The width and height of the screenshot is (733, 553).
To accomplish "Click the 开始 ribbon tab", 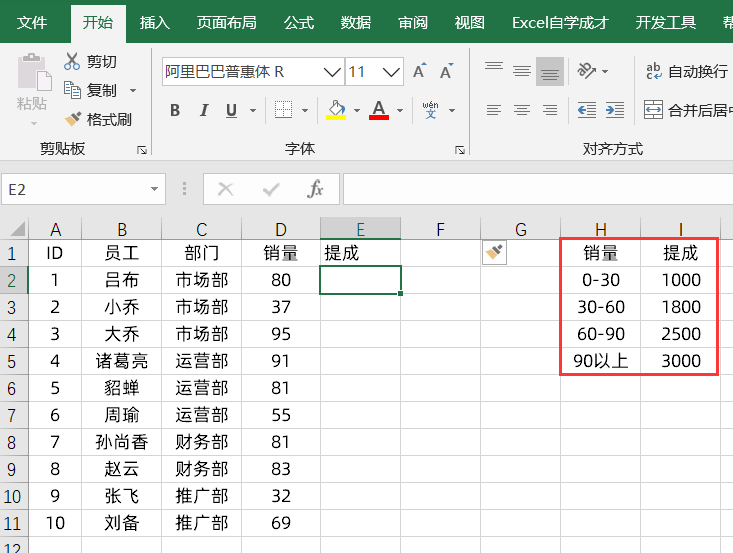I will tap(98, 22).
